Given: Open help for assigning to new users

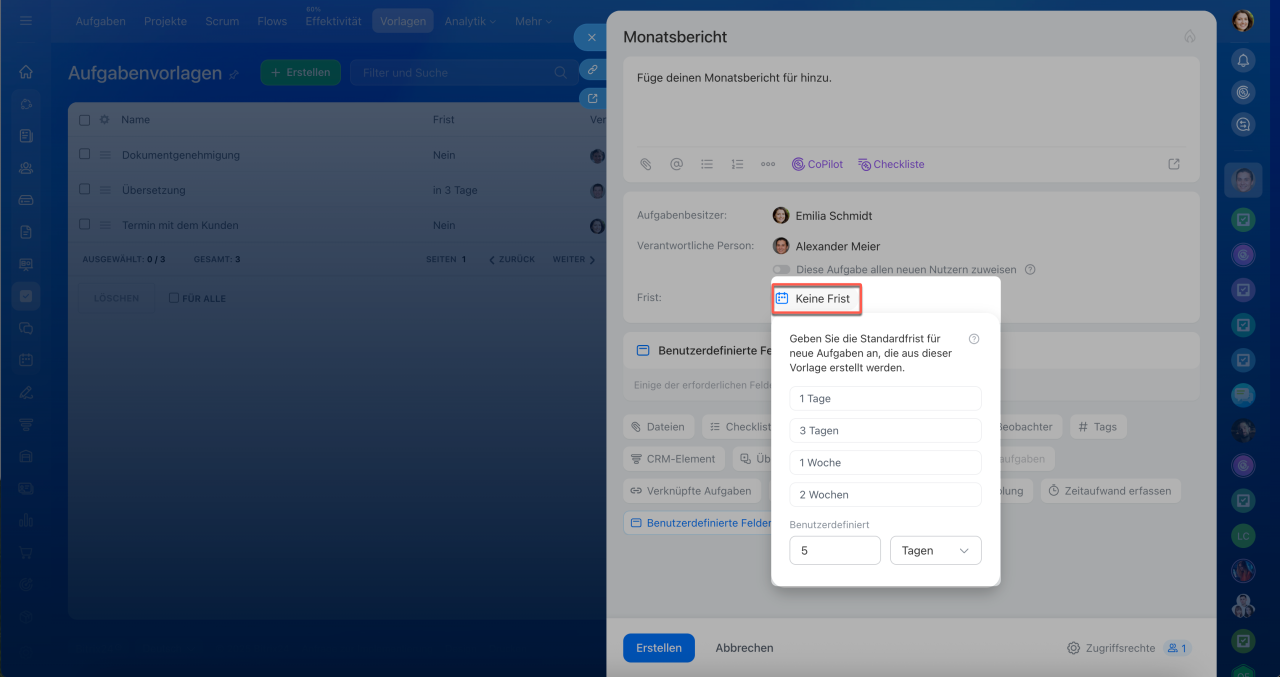Looking at the screenshot, I should [x=1030, y=269].
